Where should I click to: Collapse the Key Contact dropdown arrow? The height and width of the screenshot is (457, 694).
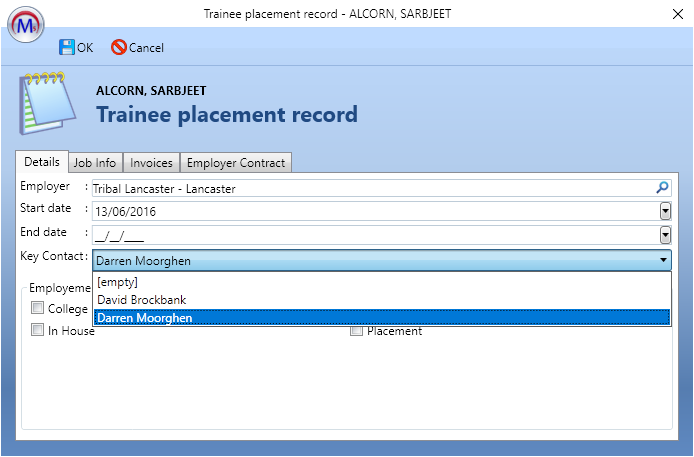click(x=663, y=260)
